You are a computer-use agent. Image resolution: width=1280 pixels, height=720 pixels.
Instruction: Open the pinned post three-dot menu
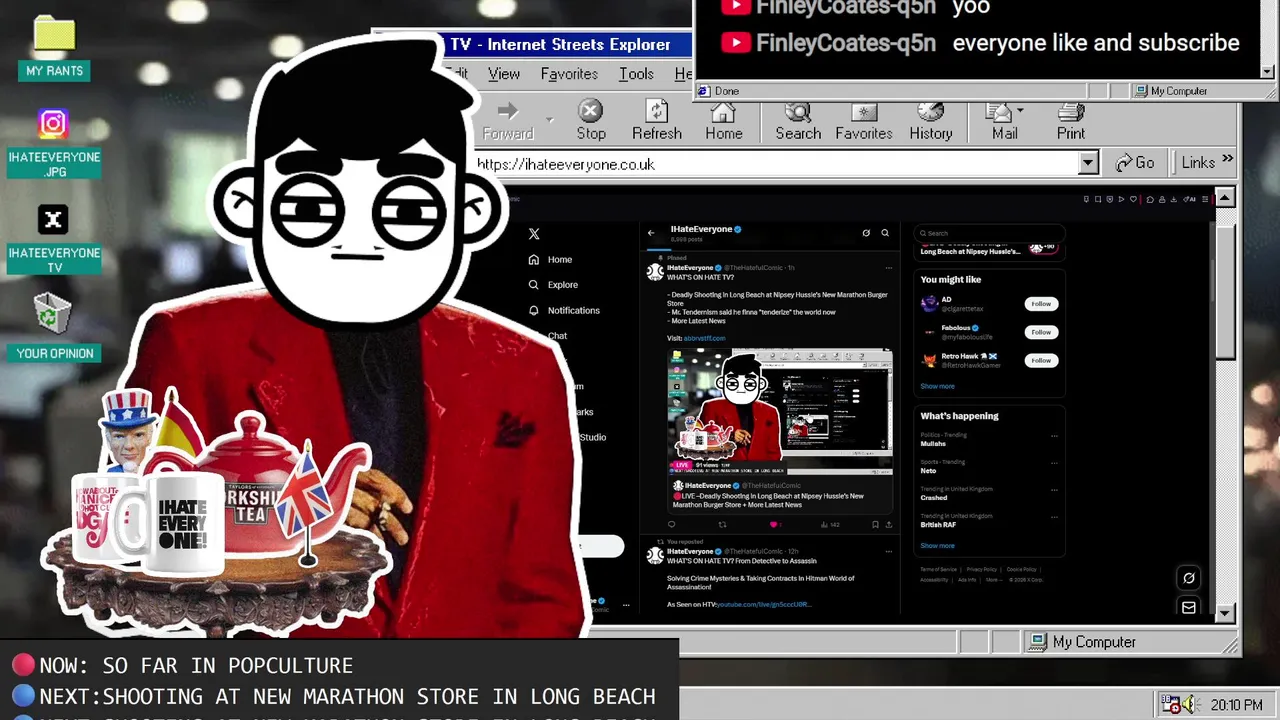tap(888, 268)
